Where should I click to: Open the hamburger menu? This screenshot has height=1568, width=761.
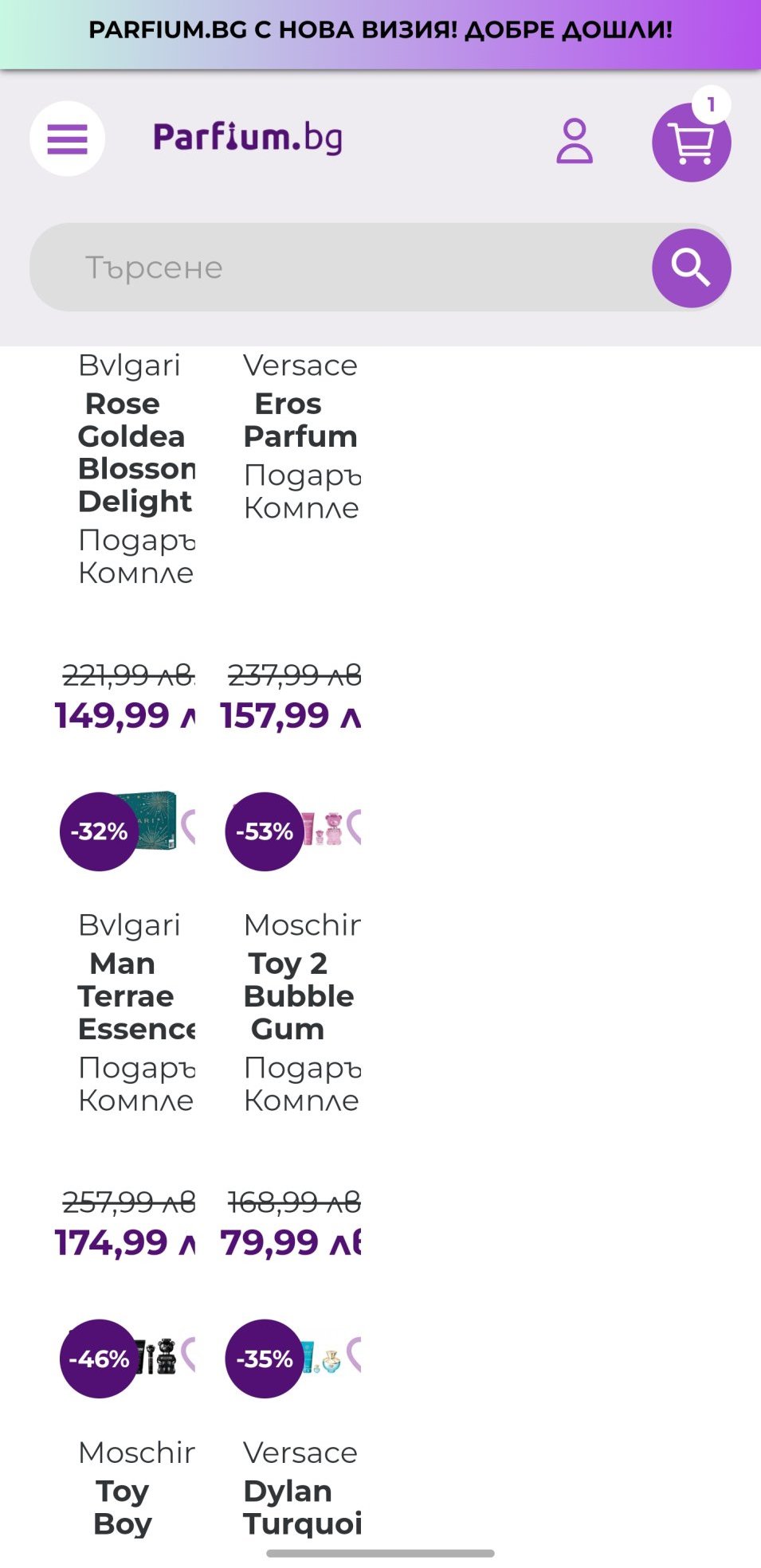tap(68, 139)
